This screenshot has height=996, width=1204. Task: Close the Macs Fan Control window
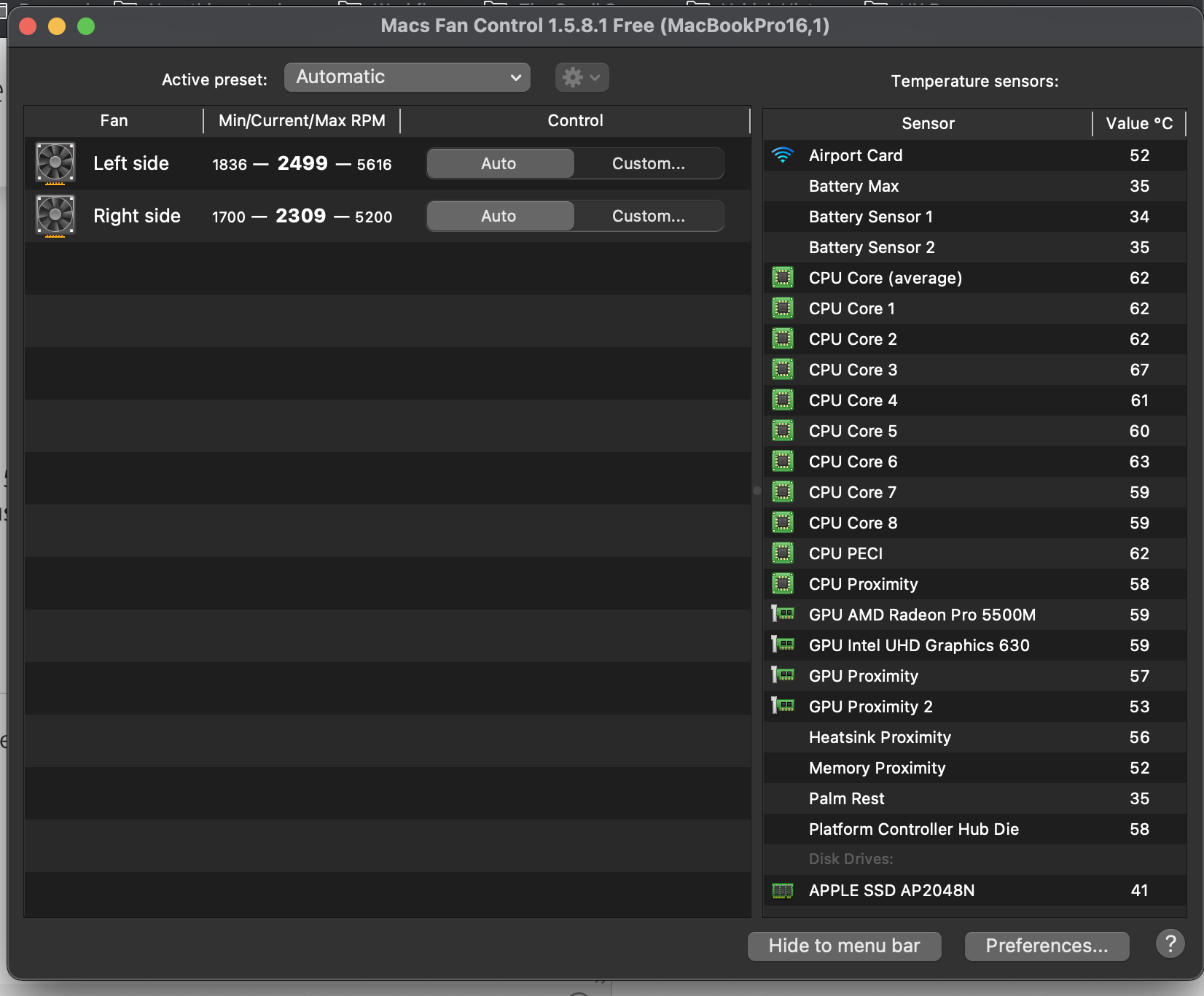click(28, 26)
